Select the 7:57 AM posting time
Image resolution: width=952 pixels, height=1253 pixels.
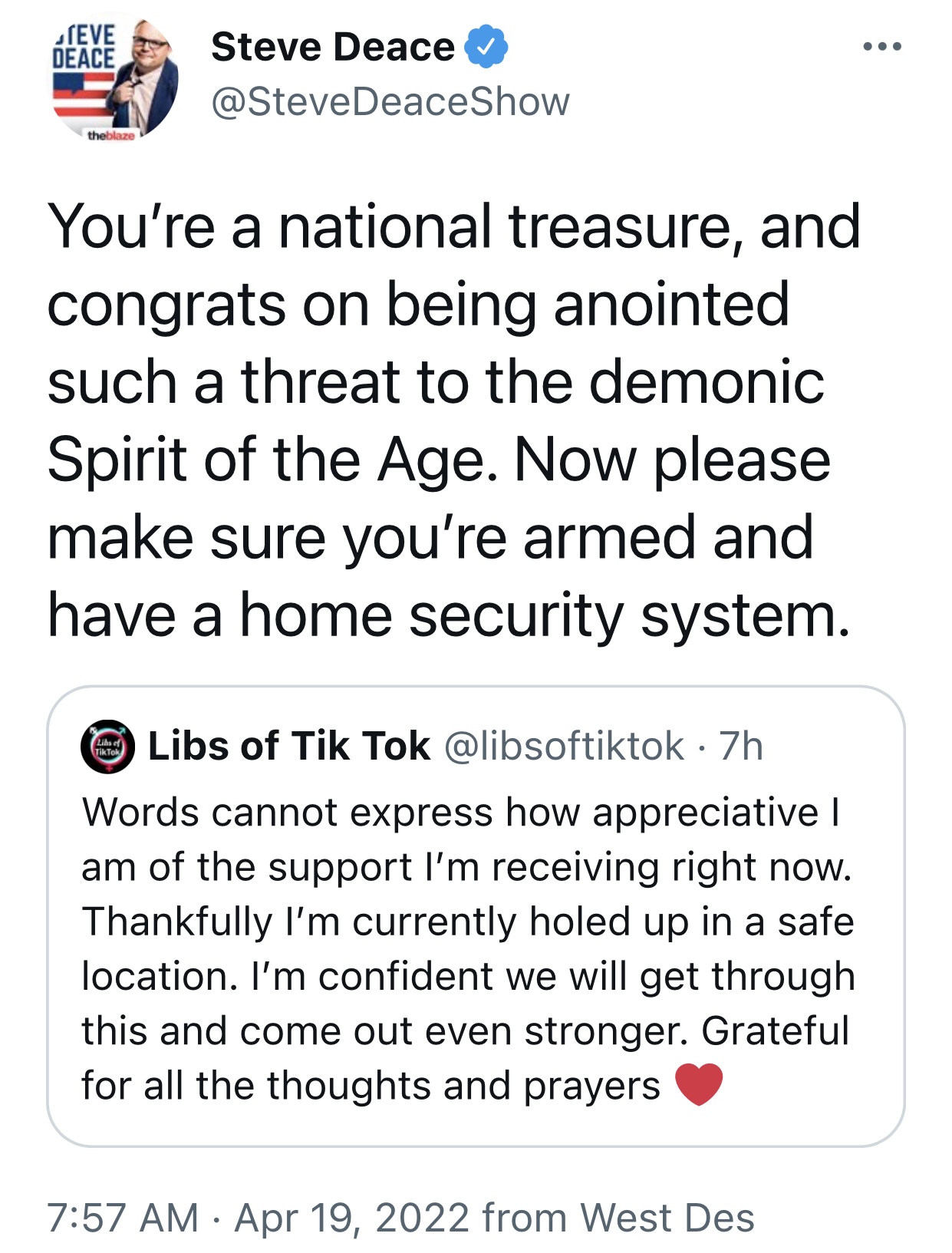(x=123, y=1218)
